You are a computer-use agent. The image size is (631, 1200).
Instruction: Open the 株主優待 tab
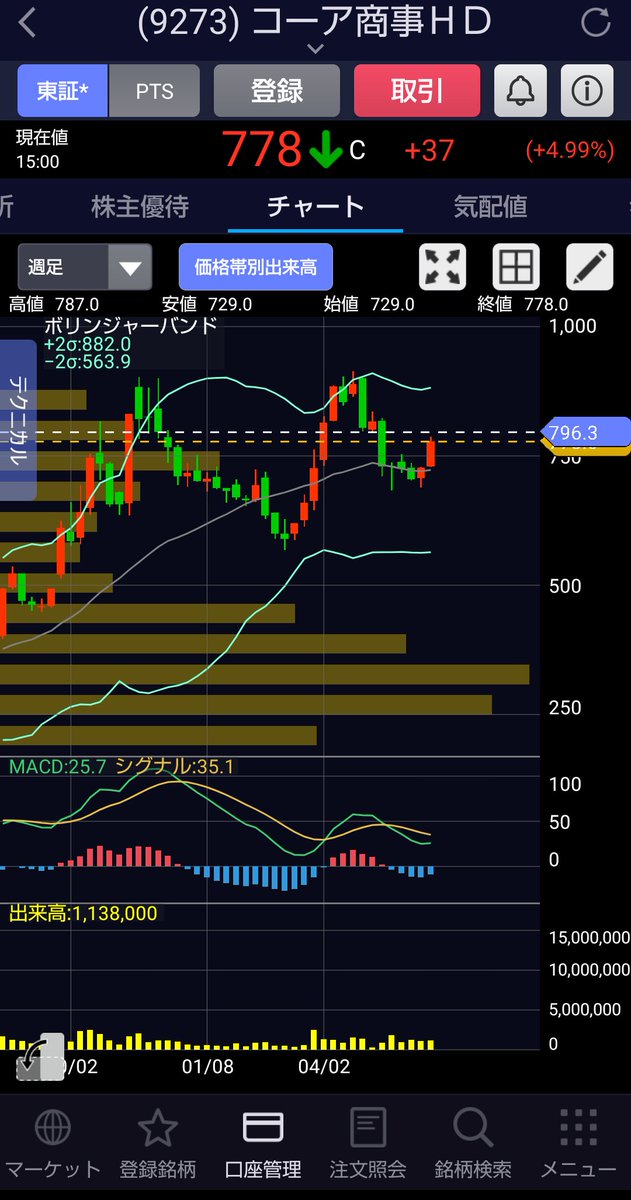(140, 207)
